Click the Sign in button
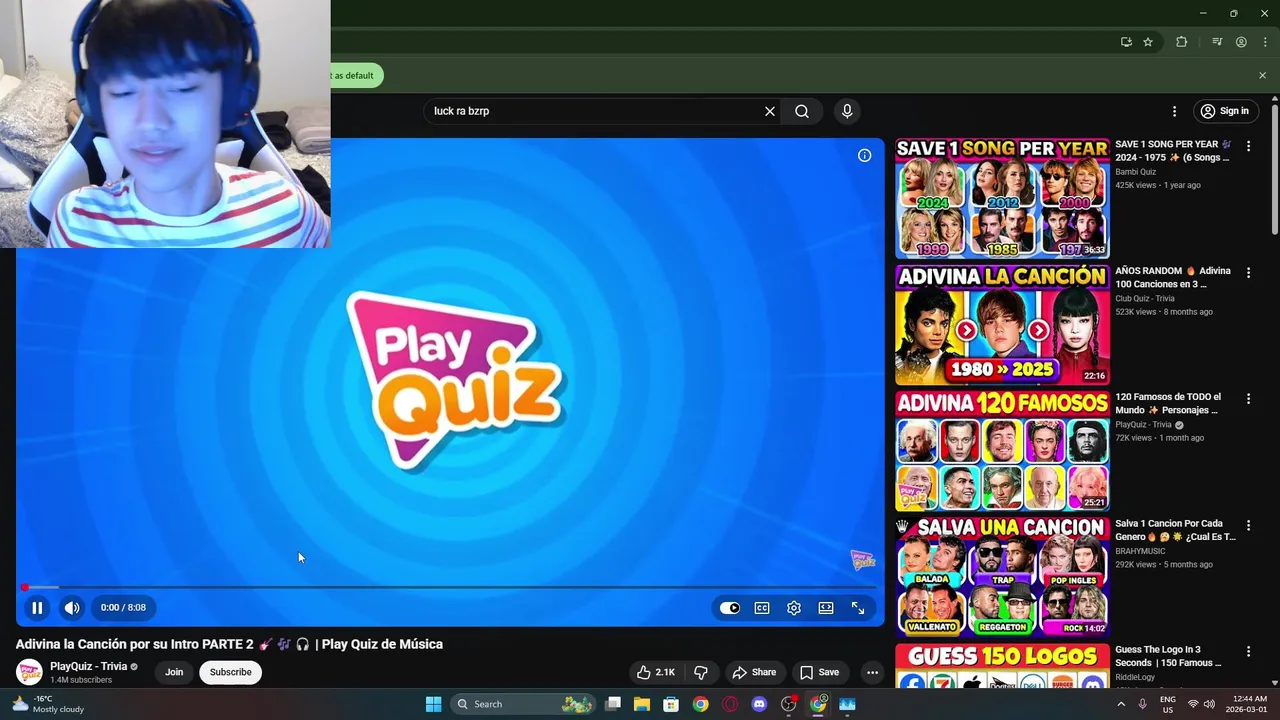 click(1225, 111)
